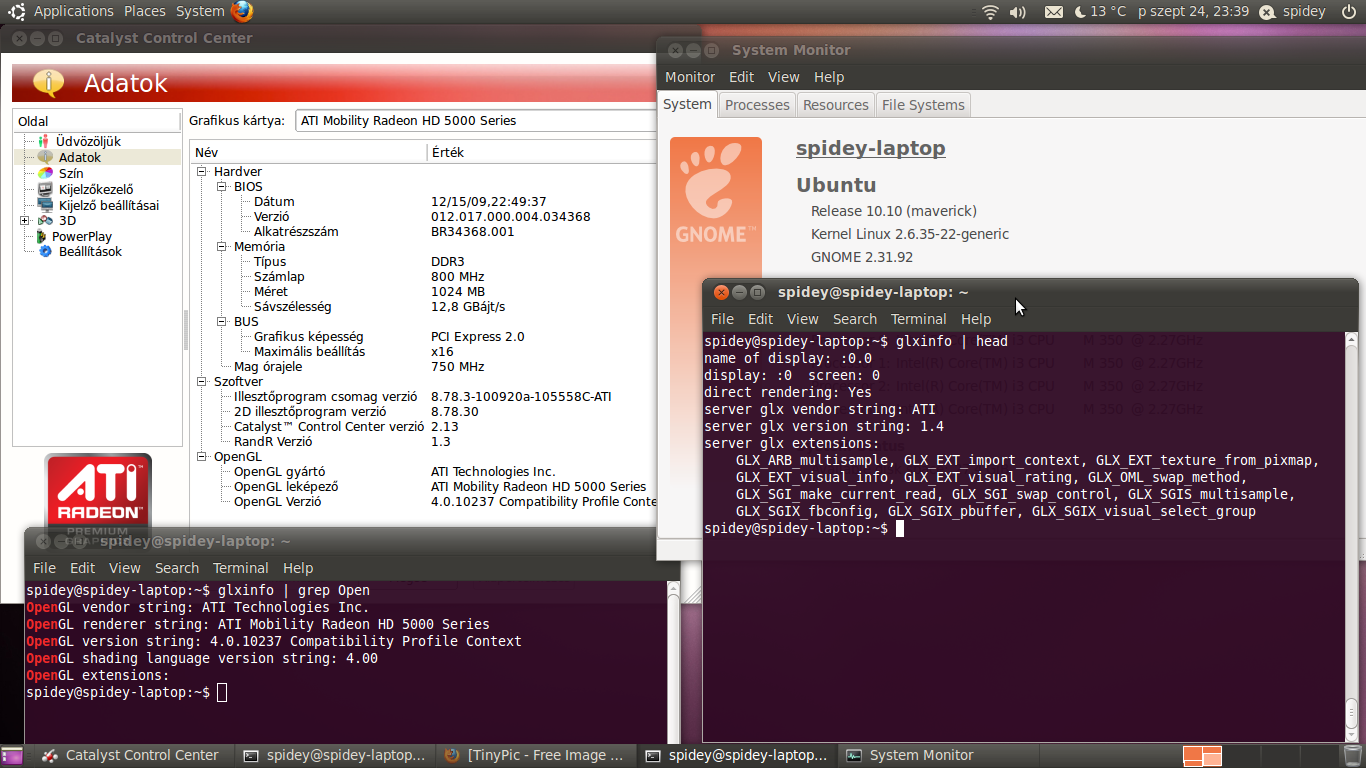Screen dimensions: 1366x768
Task: Open the Grafikus kártya dropdown
Action: (x=476, y=120)
